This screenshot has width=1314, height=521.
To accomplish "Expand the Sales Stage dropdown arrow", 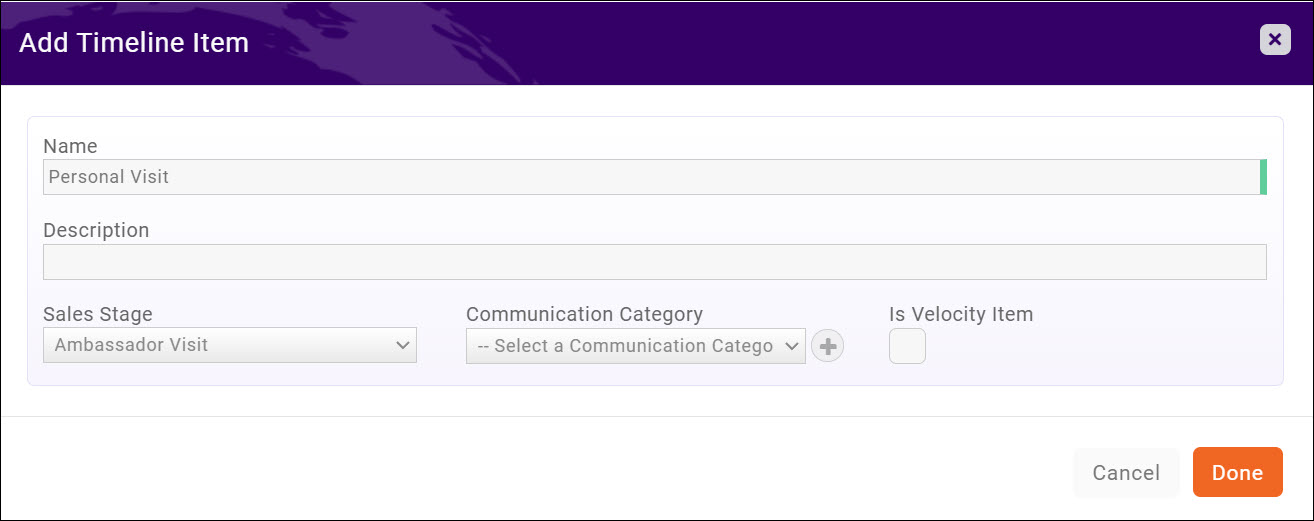I will pos(402,345).
